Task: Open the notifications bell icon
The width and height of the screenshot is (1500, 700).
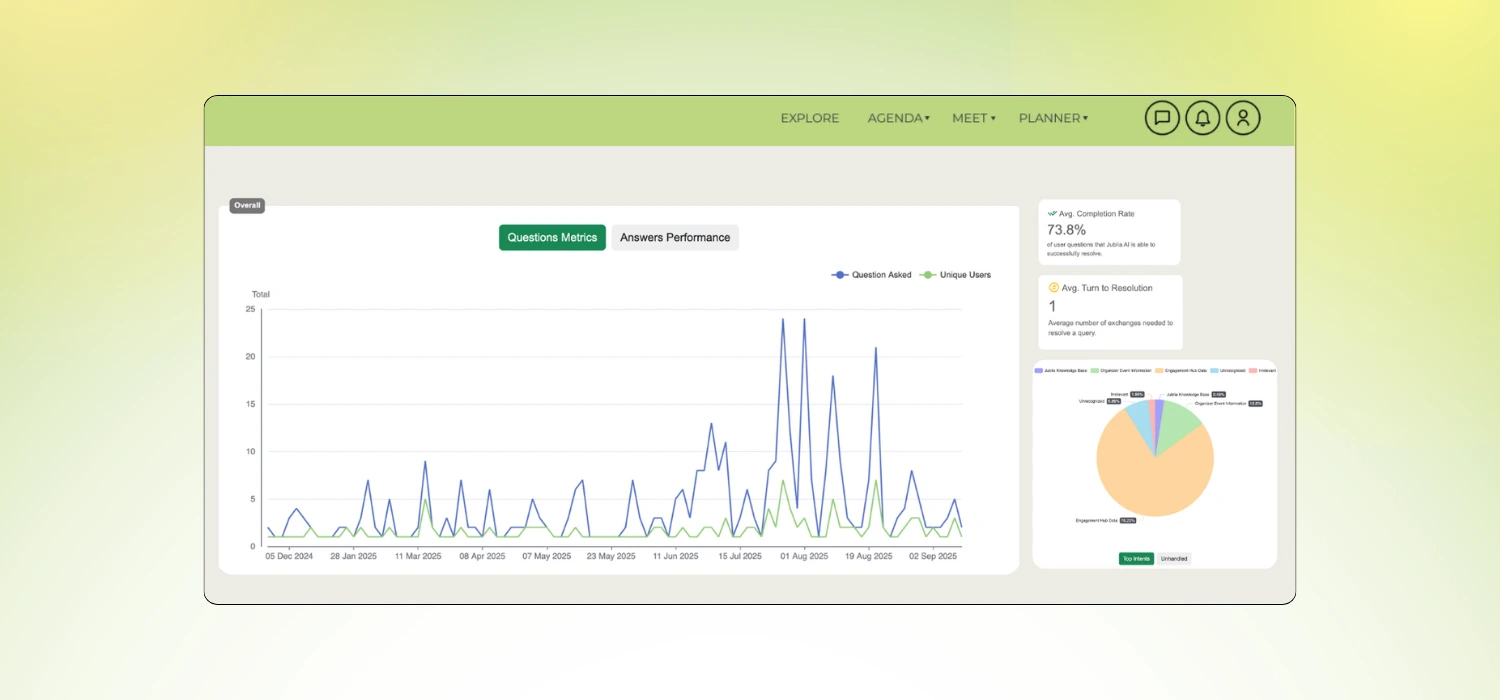Action: tap(1203, 118)
